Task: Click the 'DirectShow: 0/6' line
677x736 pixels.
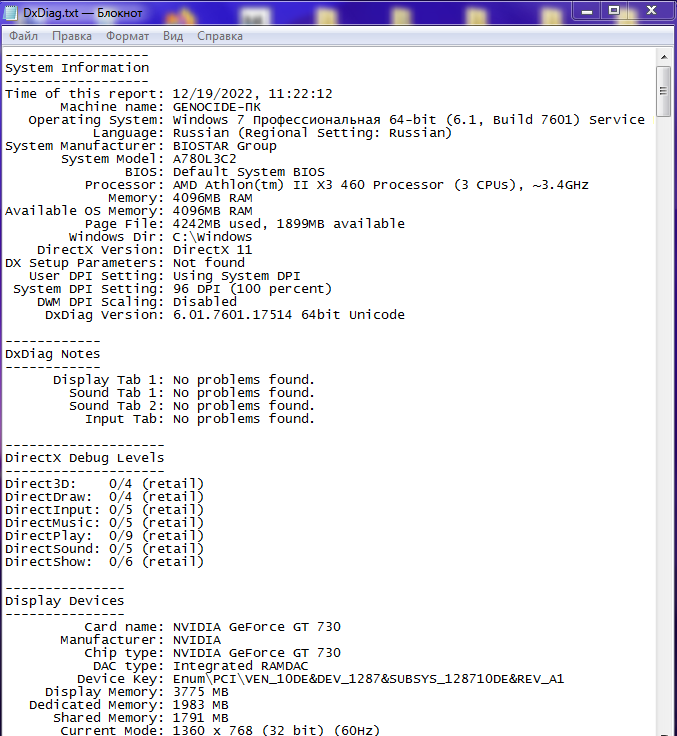Action: pyautogui.click(x=104, y=562)
